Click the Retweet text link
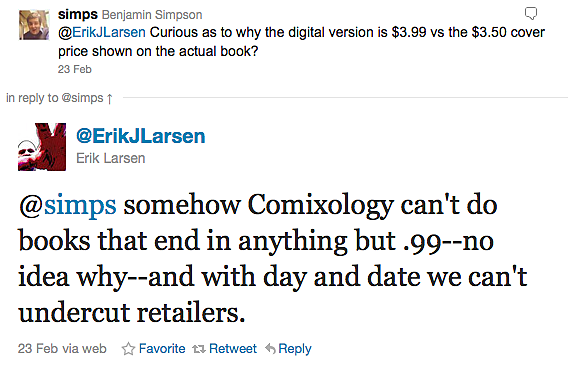575x375 pixels. [x=232, y=348]
